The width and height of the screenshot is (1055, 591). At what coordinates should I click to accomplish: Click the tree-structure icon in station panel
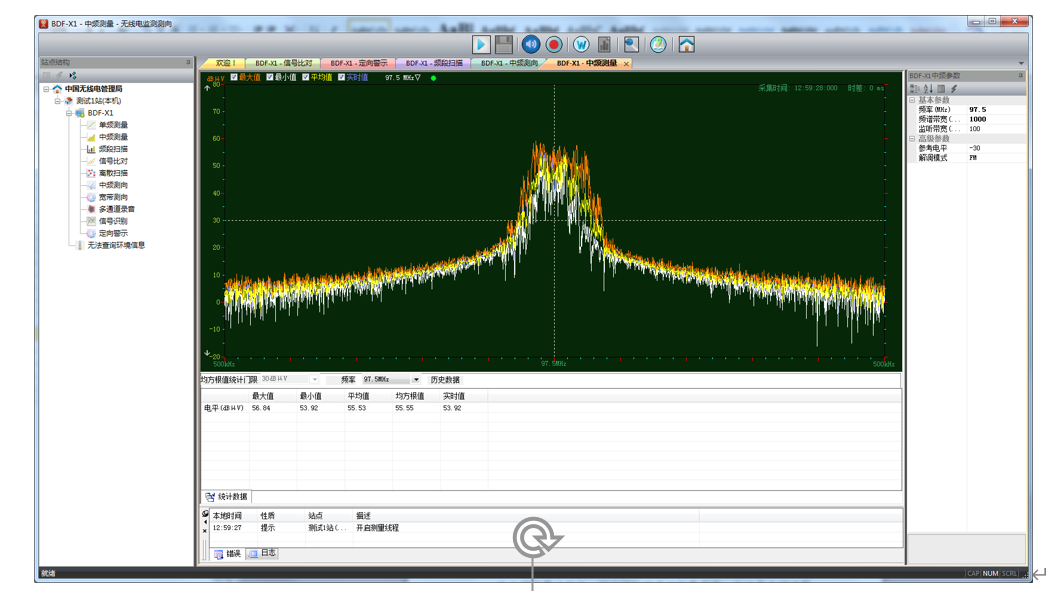[73, 75]
